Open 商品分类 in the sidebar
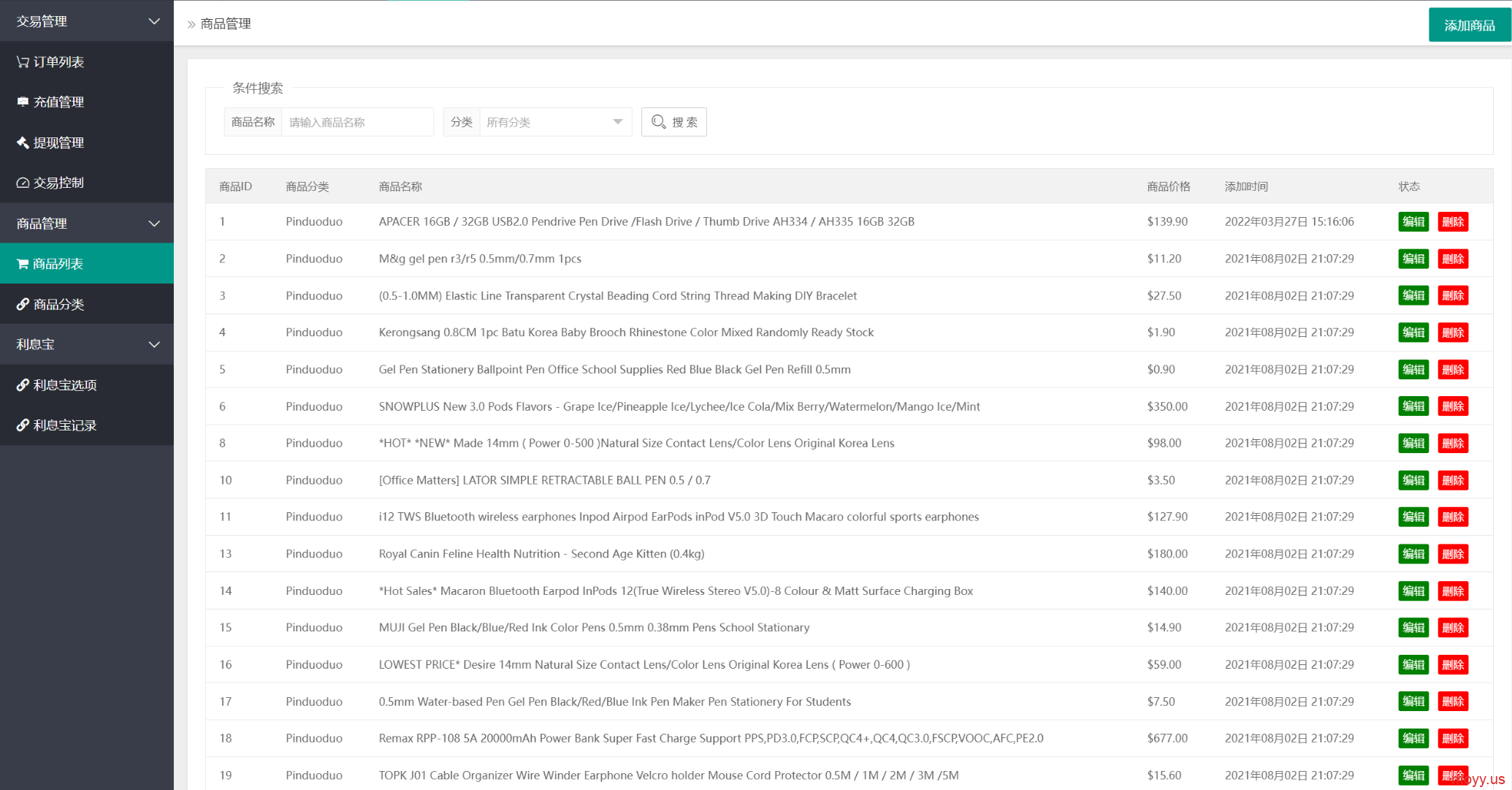The image size is (1512, 790). click(x=86, y=304)
